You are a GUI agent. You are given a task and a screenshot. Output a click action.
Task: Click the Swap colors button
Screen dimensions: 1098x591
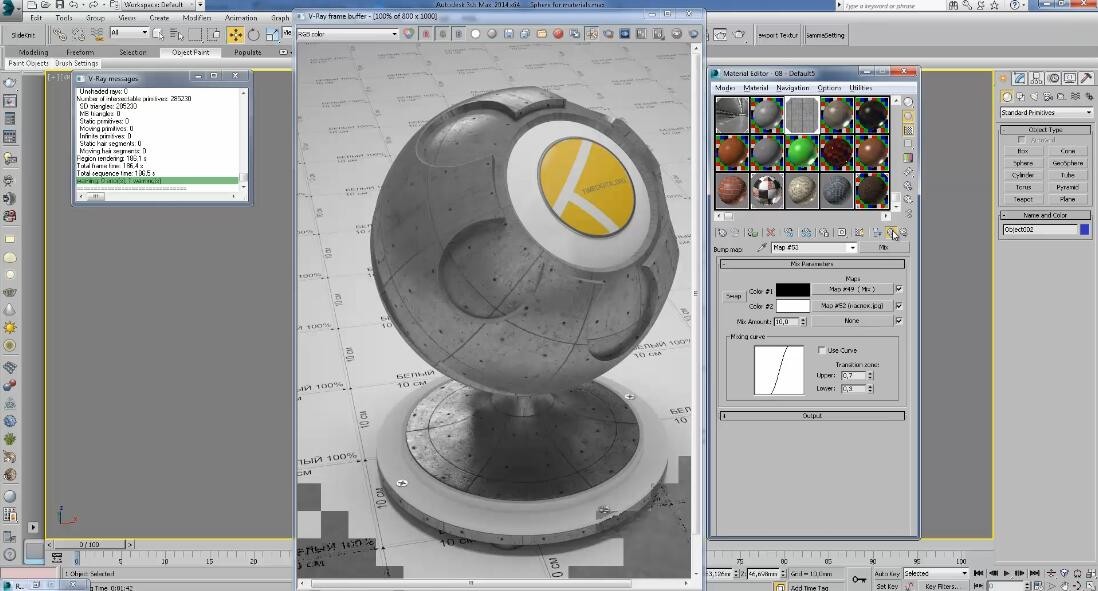[733, 297]
